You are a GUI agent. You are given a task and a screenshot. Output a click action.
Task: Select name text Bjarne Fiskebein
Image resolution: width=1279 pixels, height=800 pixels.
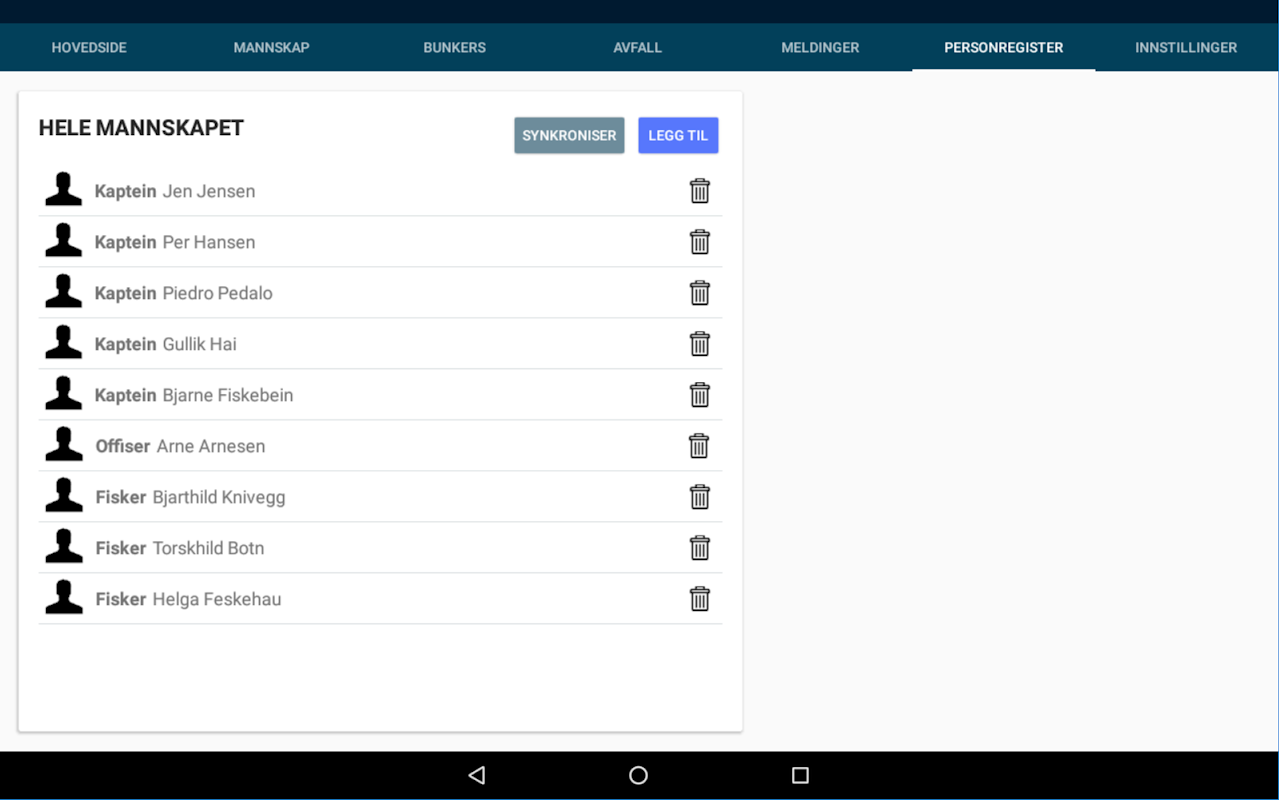coord(228,395)
